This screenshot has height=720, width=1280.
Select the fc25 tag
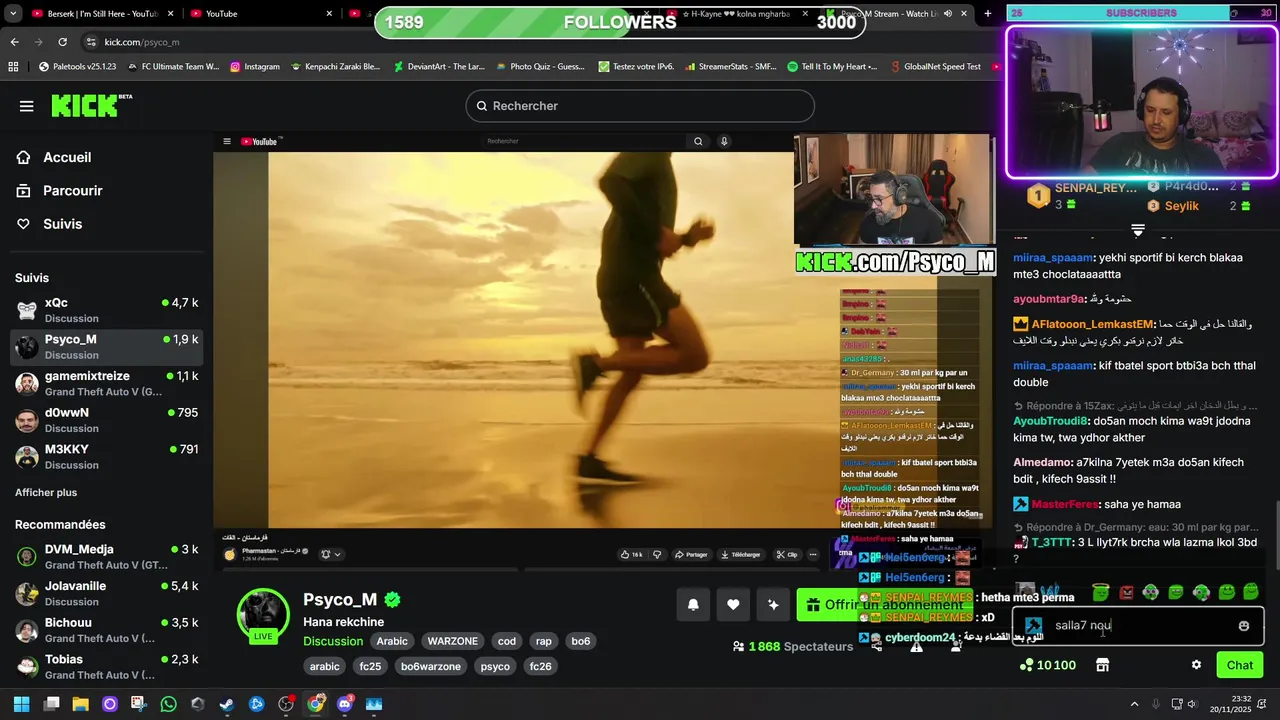pos(370,666)
